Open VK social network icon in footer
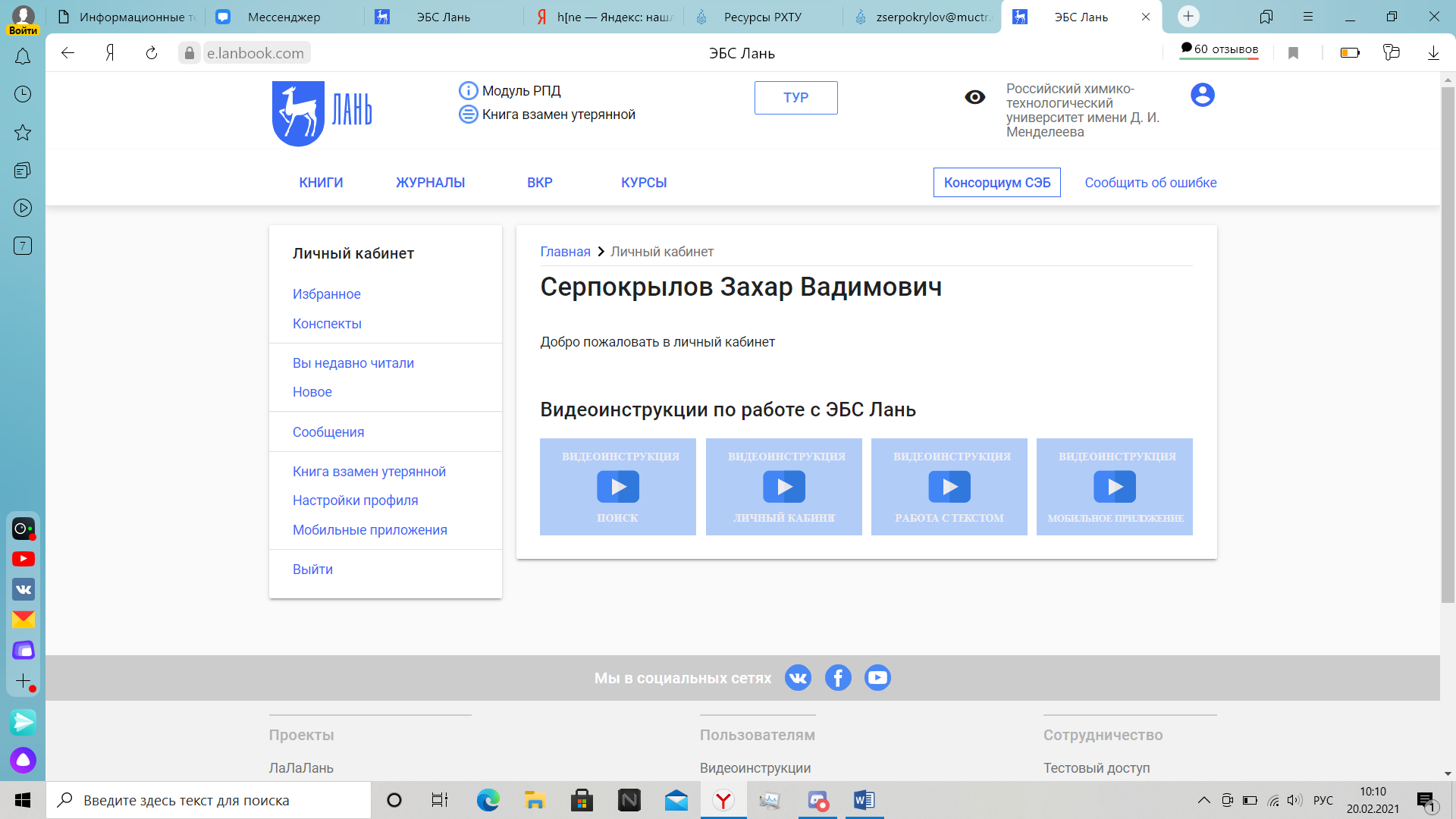This screenshot has width=1456, height=819. click(798, 677)
